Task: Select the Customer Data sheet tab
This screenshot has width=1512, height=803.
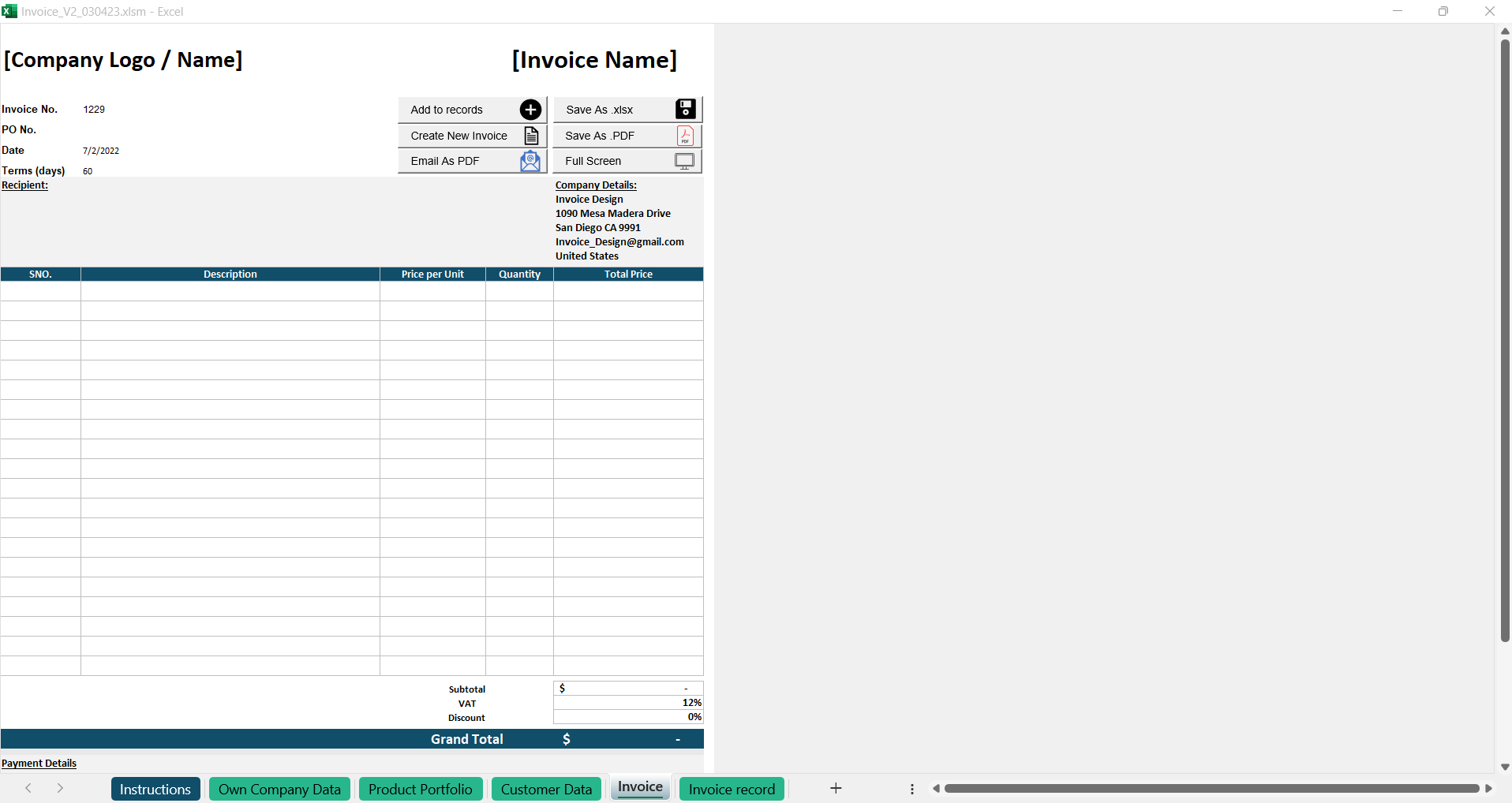Action: [546, 789]
